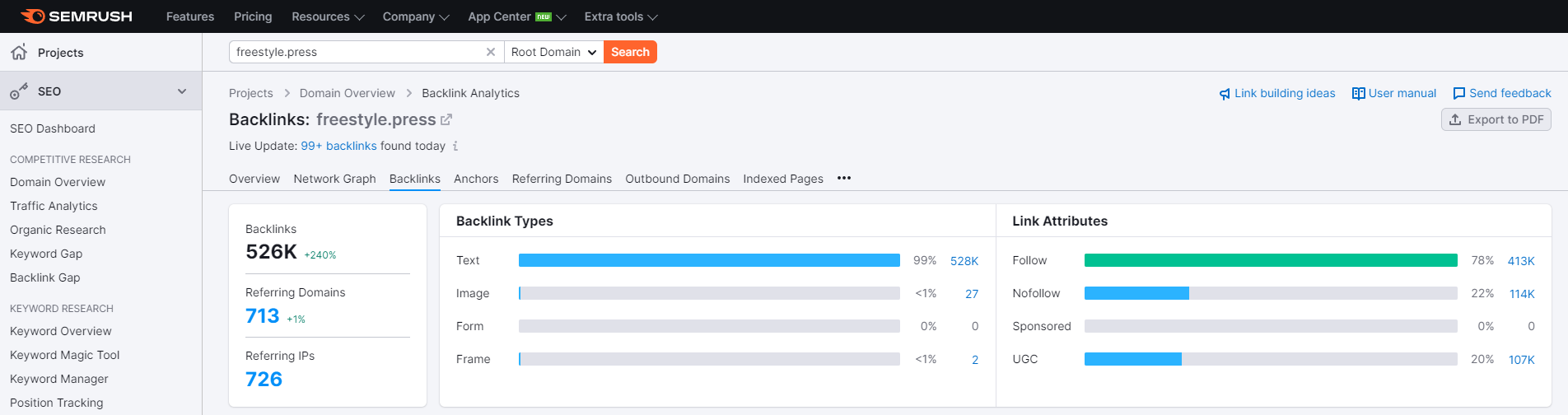Switch to Network Graph tab
Viewport: 1568px width, 415px height.
coord(334,179)
